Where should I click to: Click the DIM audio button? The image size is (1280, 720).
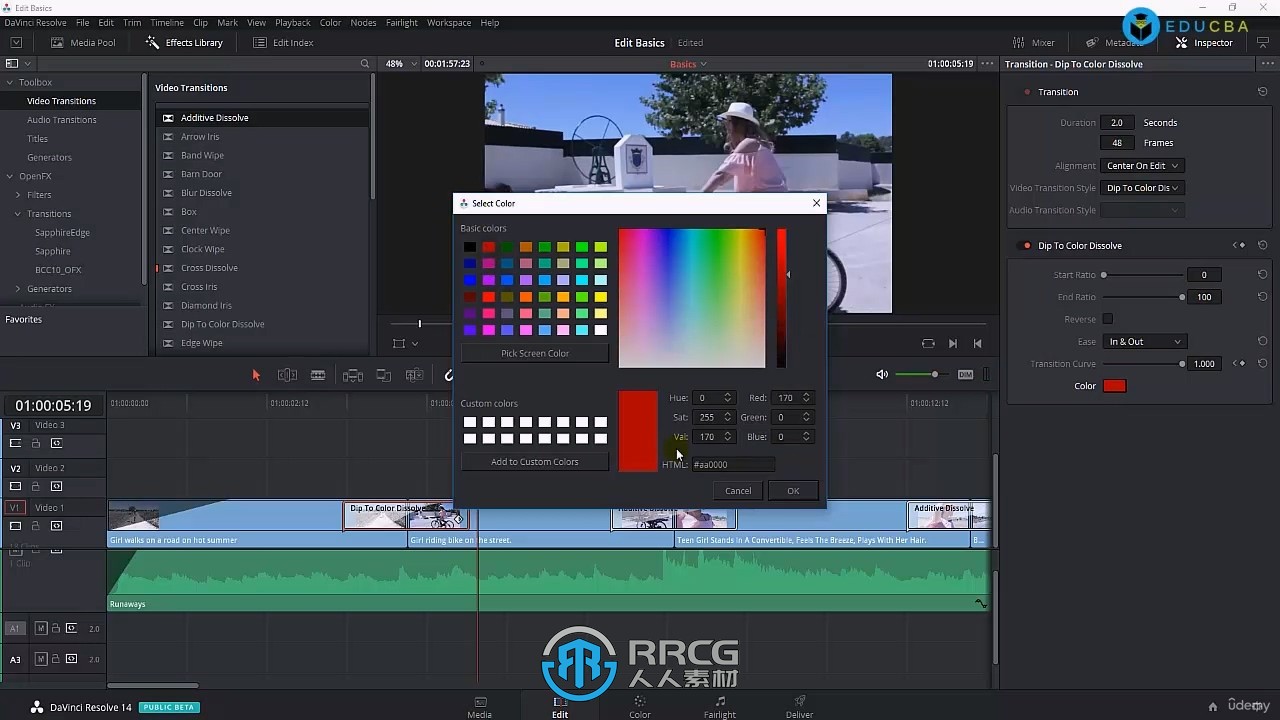click(965, 374)
